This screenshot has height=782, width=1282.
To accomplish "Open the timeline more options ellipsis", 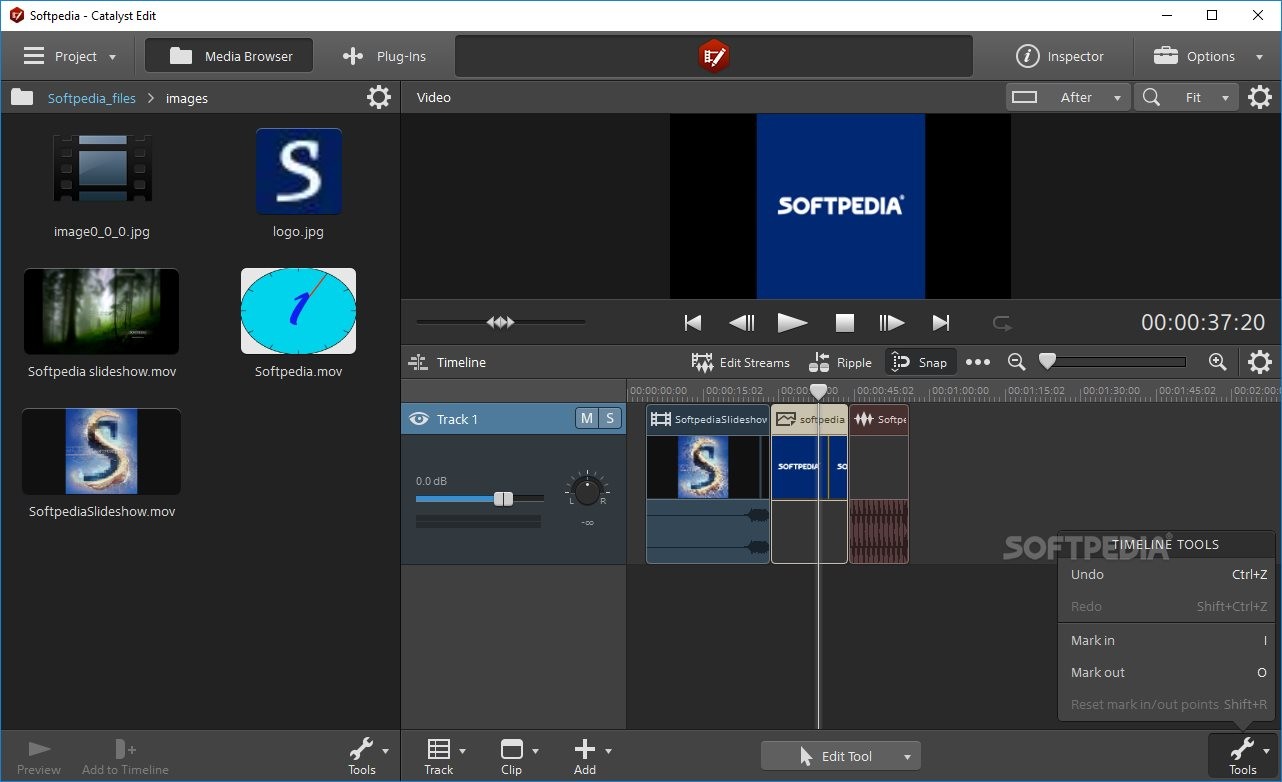I will pos(978,362).
